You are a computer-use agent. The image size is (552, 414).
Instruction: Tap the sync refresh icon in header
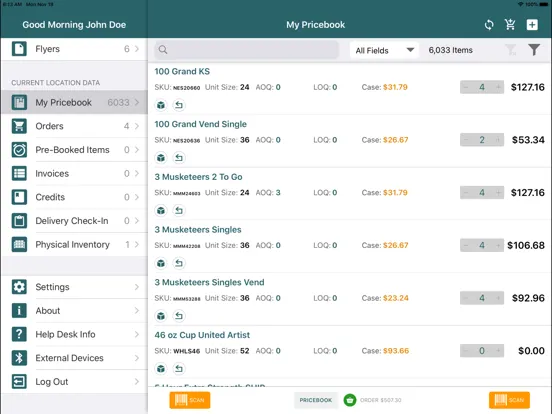(489, 25)
